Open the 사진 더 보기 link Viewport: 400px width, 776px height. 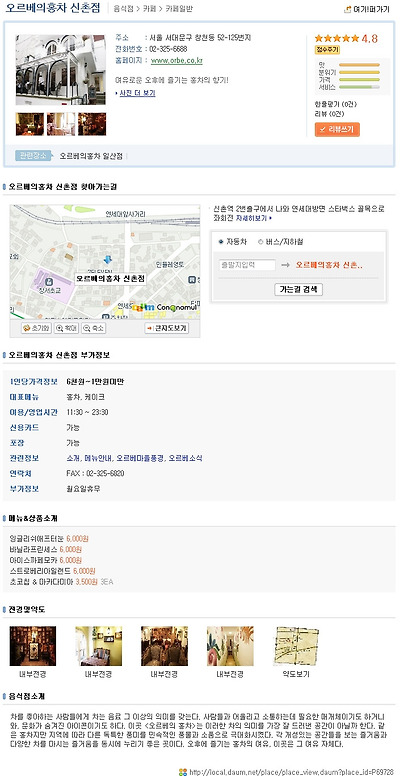click(x=136, y=93)
